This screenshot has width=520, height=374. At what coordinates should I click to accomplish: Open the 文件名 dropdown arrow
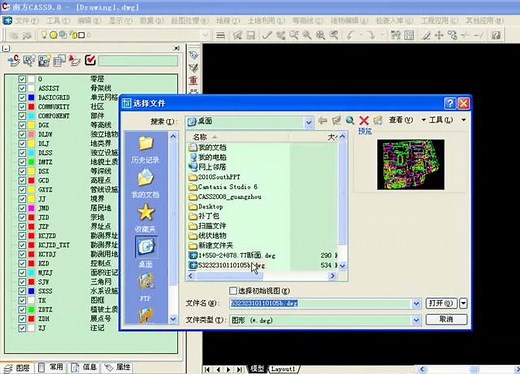pos(416,303)
